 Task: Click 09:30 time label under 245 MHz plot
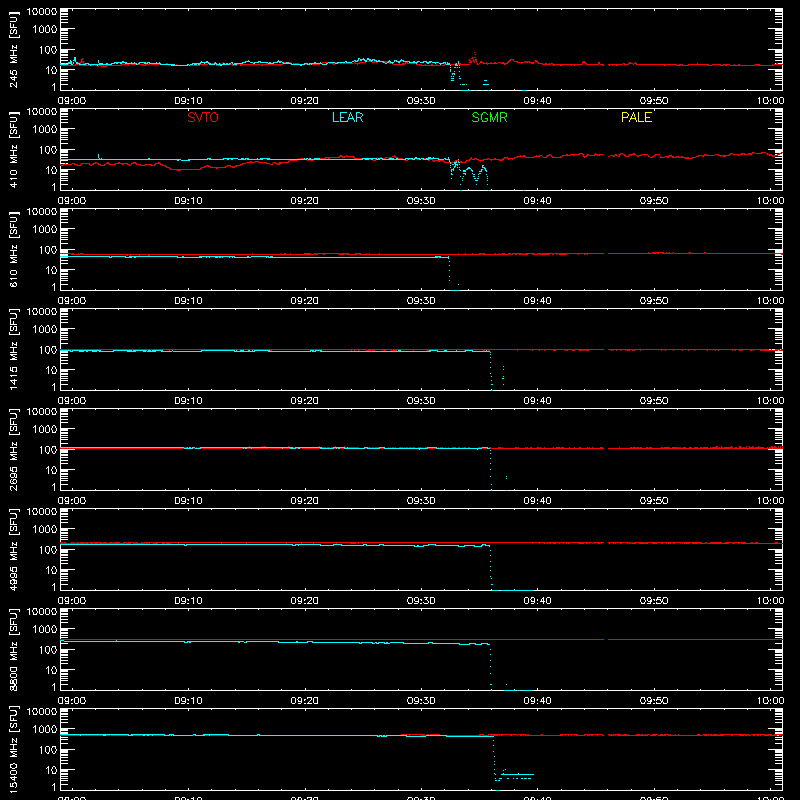[x=421, y=101]
